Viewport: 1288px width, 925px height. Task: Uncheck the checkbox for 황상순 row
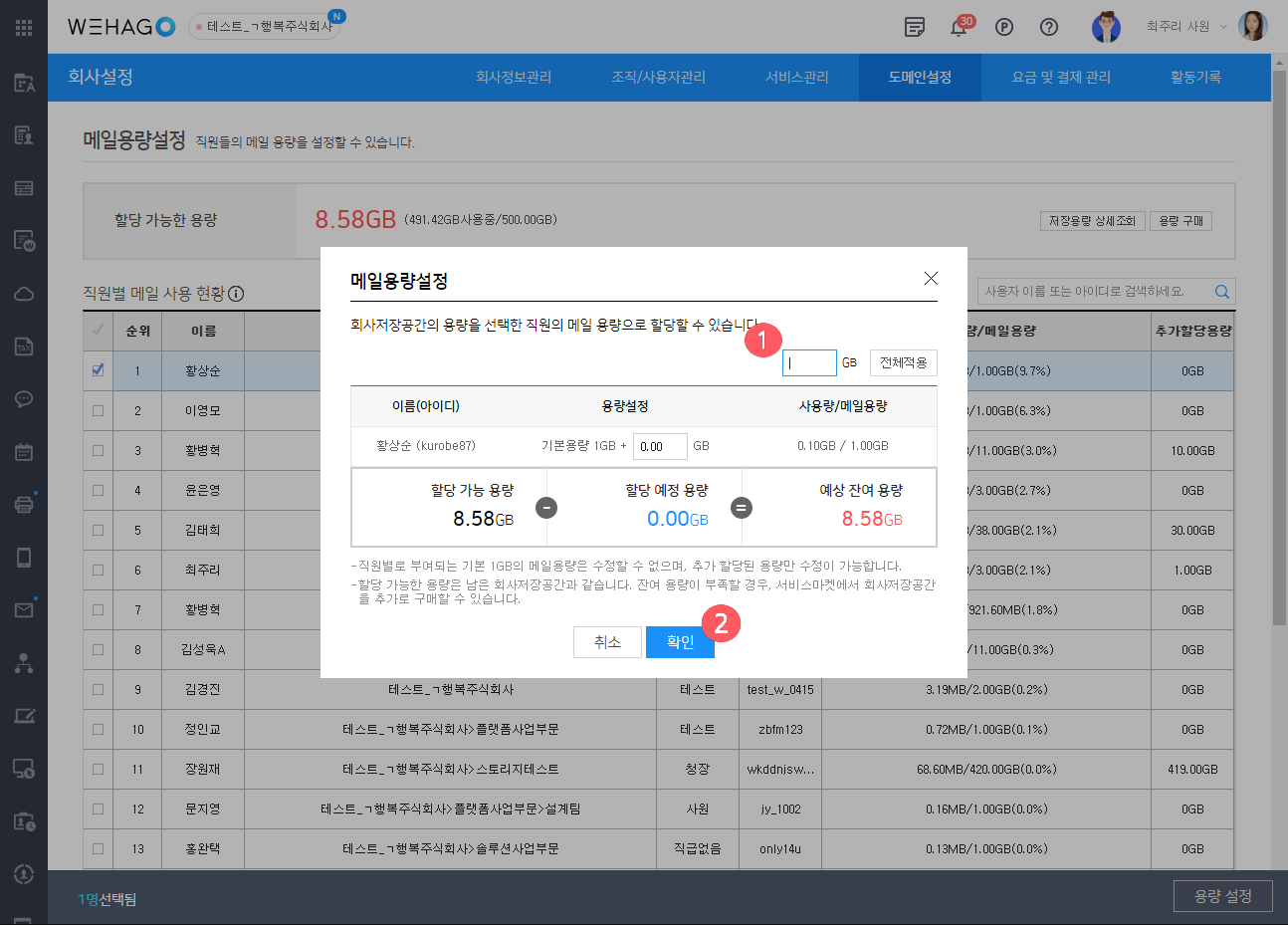coord(98,370)
